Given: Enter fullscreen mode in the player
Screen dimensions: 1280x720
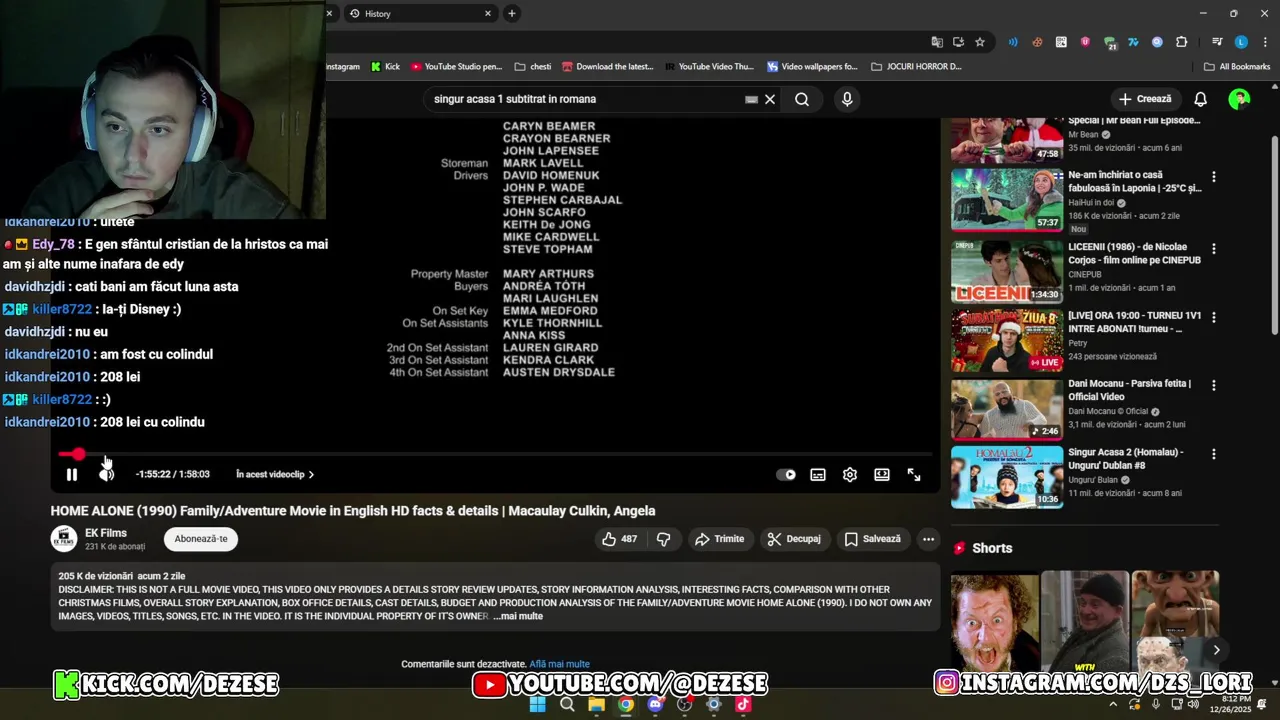Looking at the screenshot, I should [914, 475].
